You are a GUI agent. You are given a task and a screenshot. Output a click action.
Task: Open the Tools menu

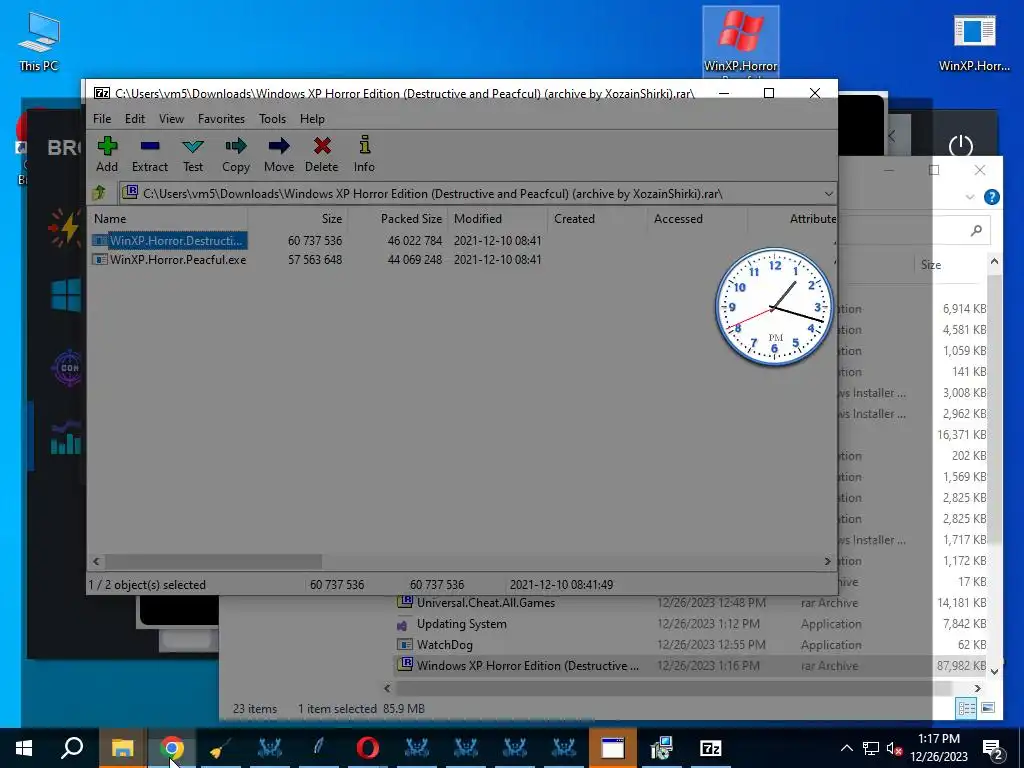272,119
